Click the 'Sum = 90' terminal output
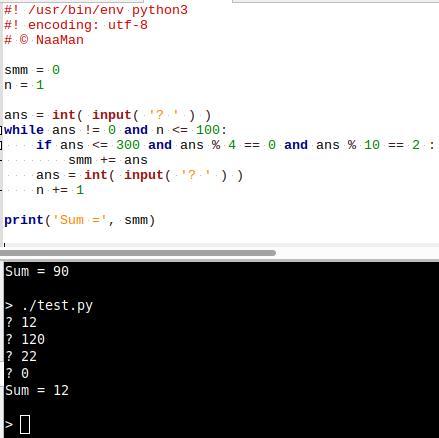The width and height of the screenshot is (439, 438). (37, 271)
